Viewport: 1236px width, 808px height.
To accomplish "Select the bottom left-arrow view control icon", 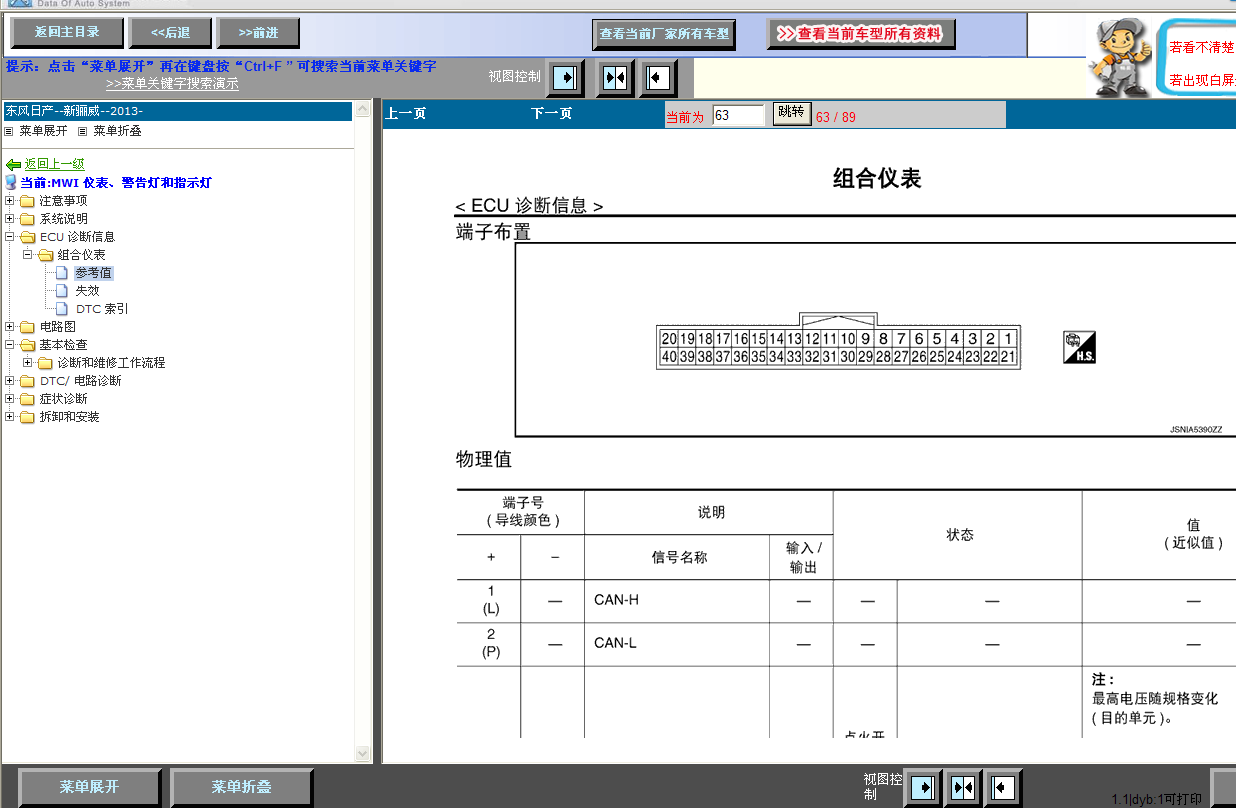I will pos(1003,788).
